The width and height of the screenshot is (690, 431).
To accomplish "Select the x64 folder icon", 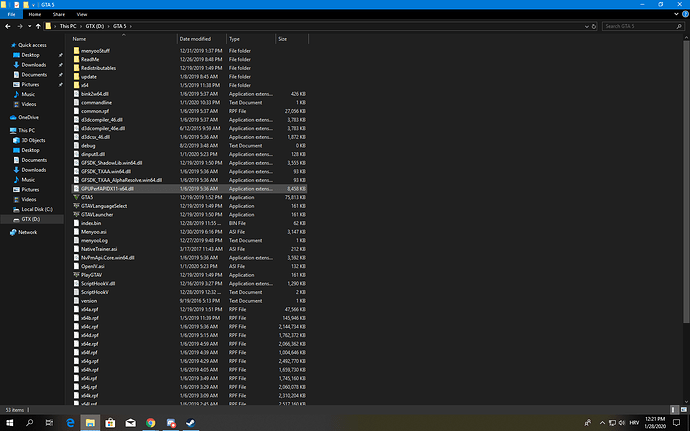I will [77, 85].
